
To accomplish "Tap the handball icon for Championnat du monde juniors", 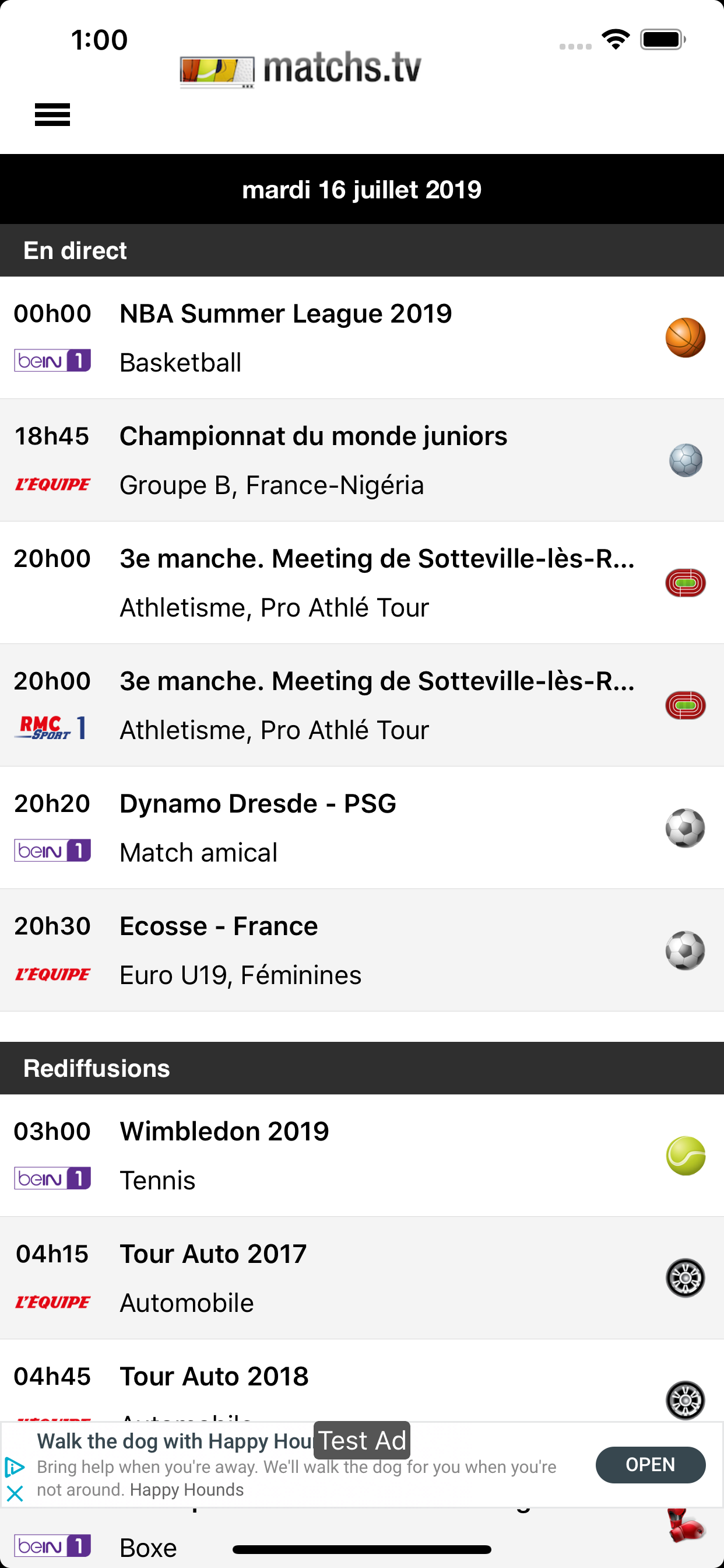I will tap(685, 460).
